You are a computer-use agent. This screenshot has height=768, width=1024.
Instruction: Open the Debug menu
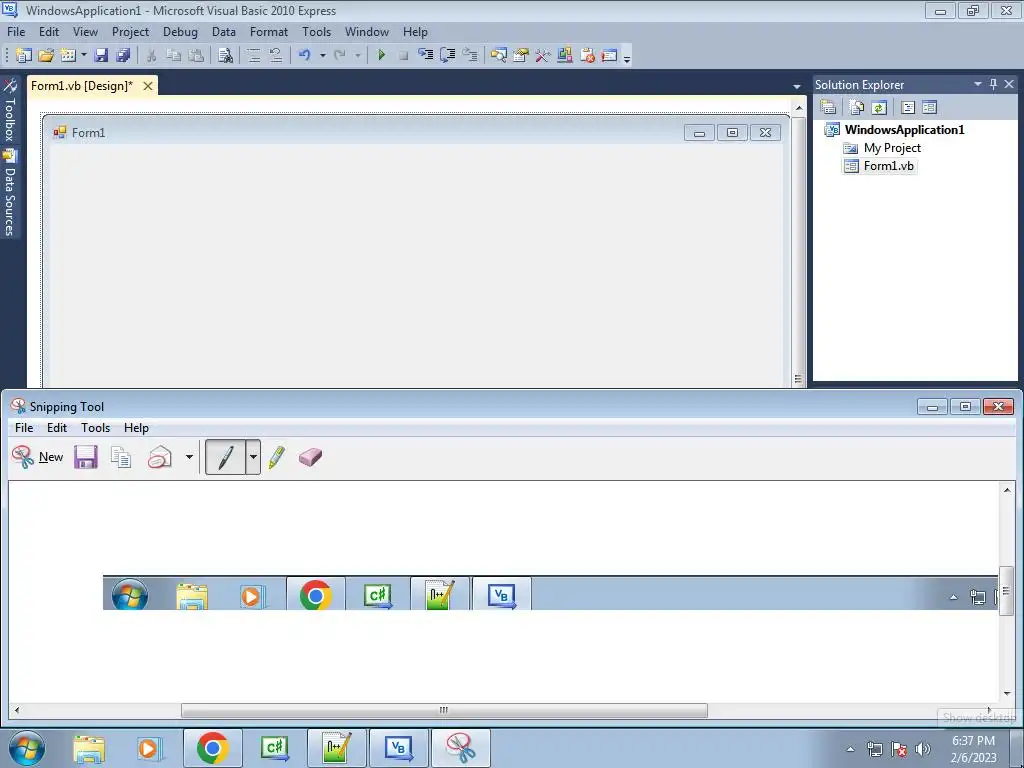(180, 31)
